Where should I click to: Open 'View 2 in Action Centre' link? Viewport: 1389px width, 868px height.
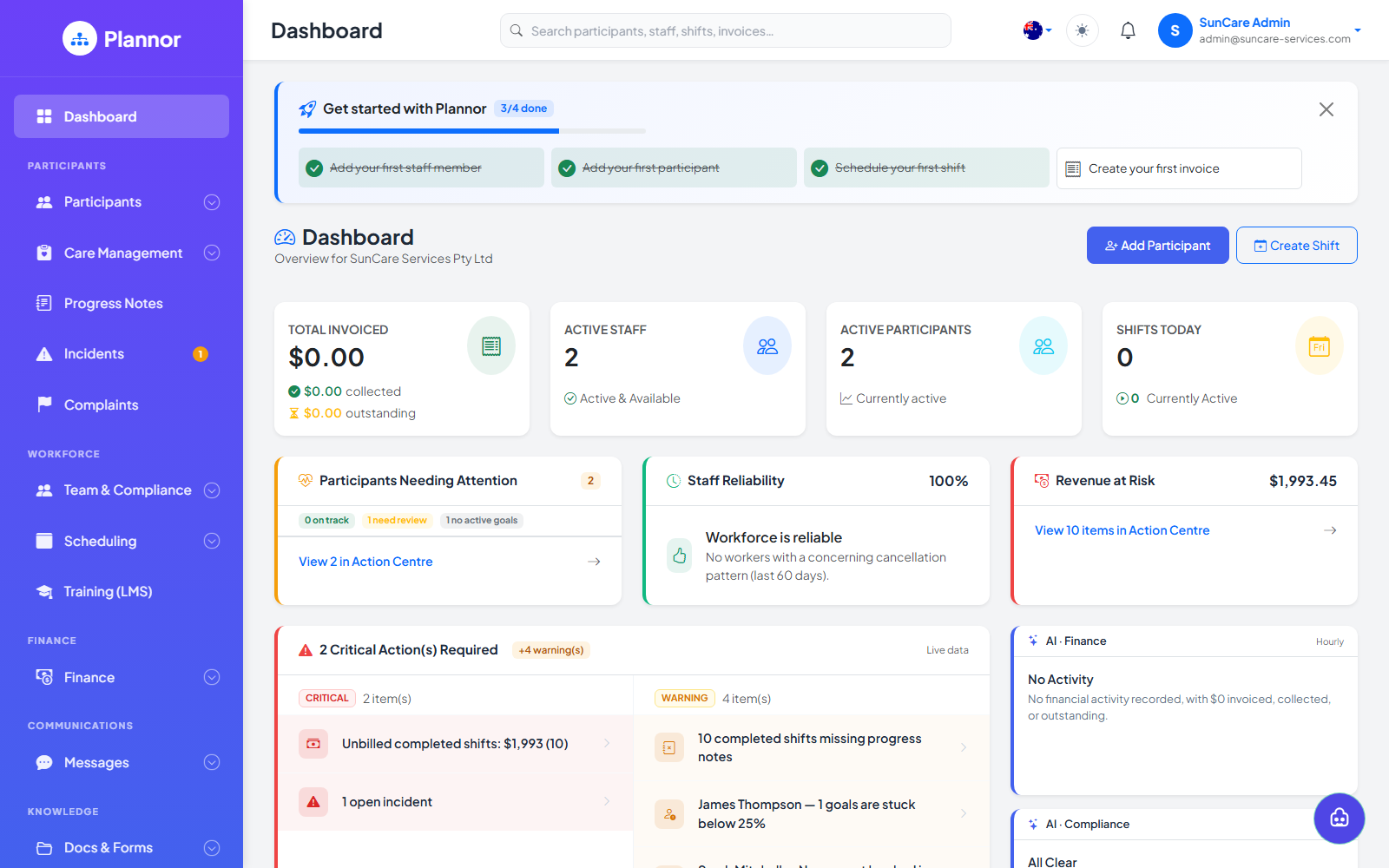[x=365, y=562]
